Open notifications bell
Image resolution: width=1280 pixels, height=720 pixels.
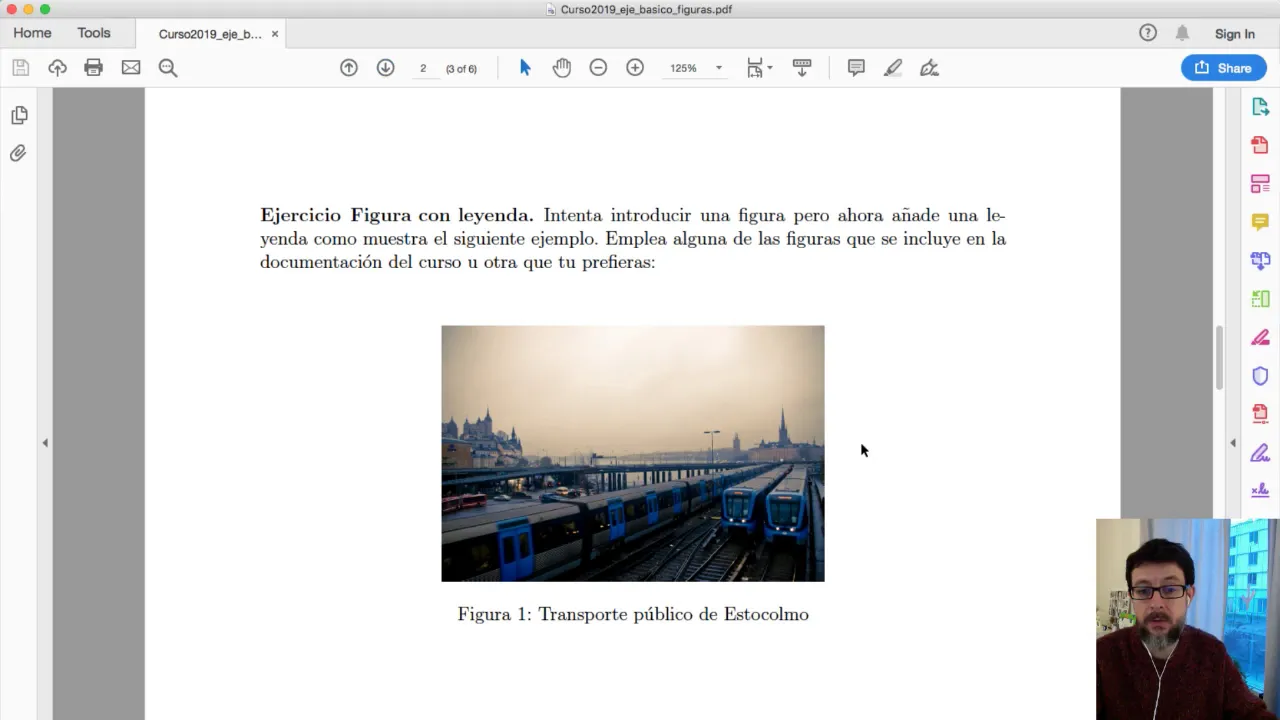pyautogui.click(x=1182, y=33)
